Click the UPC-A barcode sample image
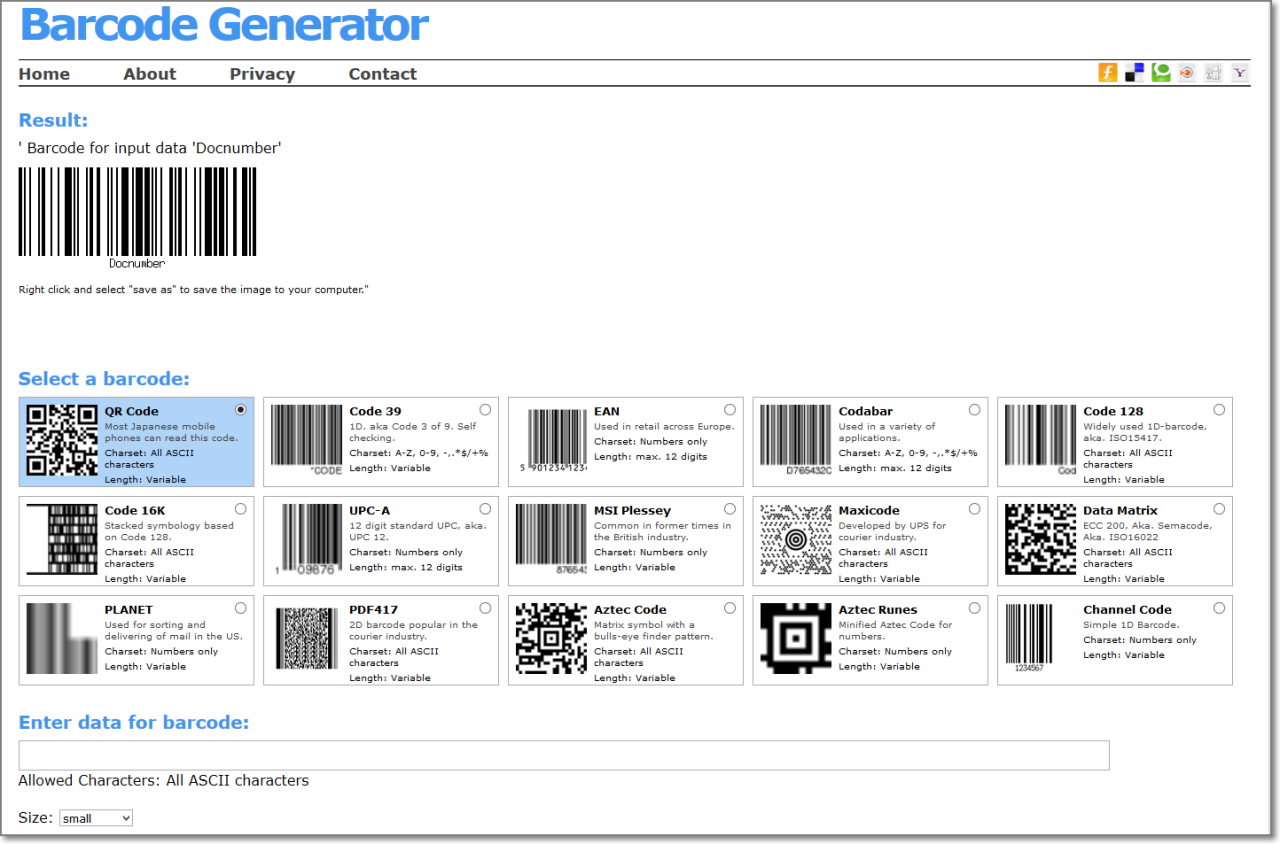The width and height of the screenshot is (1280, 844). tap(306, 539)
